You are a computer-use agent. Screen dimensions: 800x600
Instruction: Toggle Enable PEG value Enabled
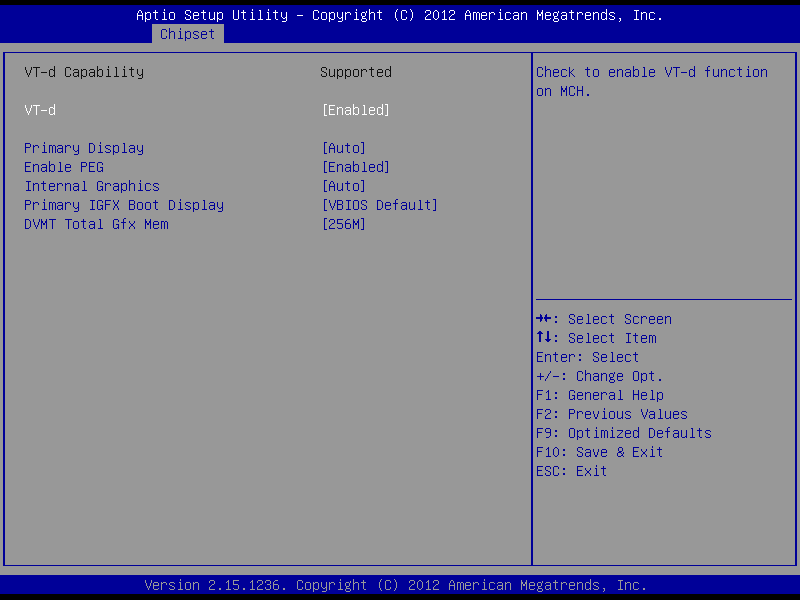click(x=355, y=167)
